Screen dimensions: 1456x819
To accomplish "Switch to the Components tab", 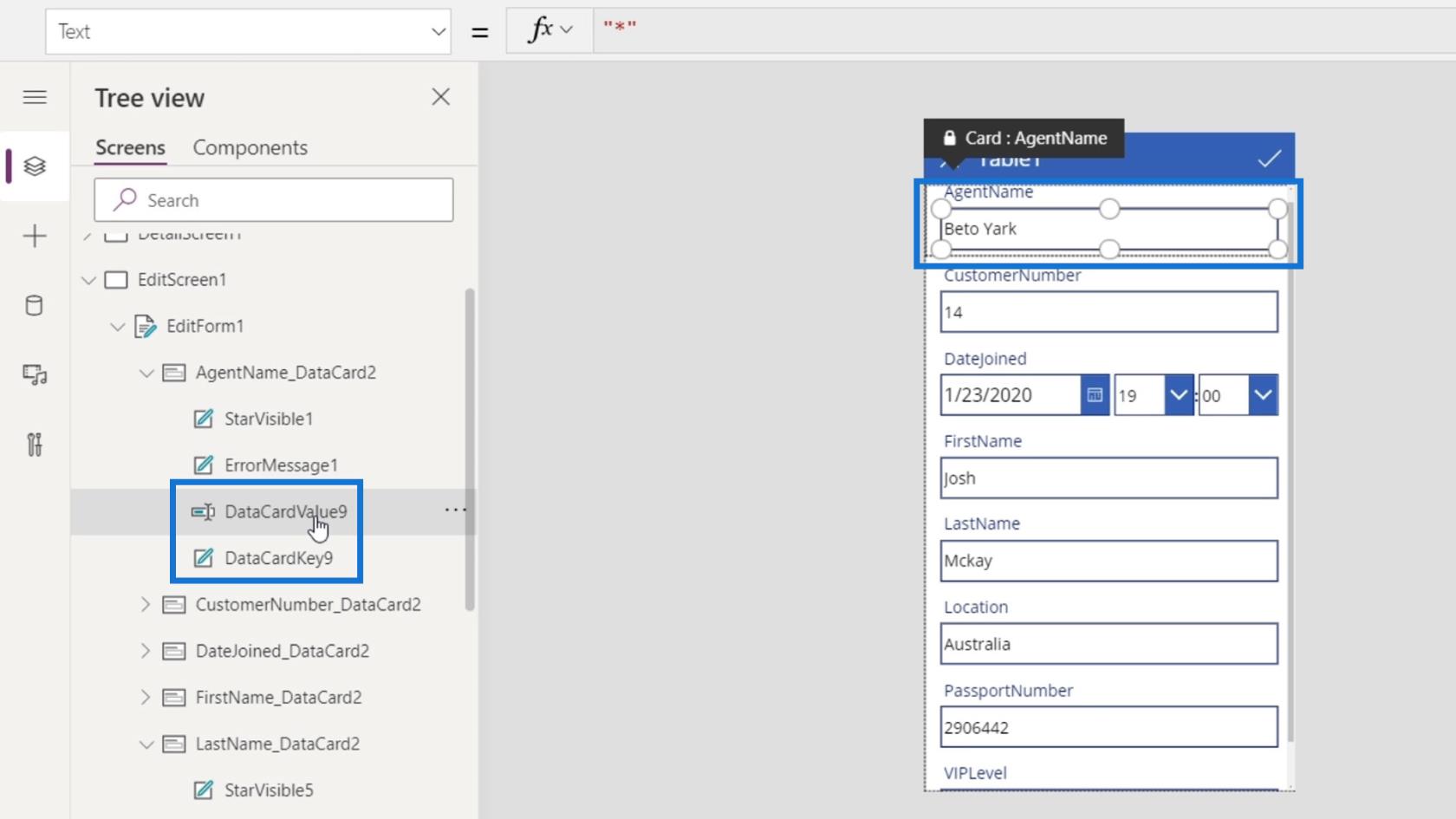I will [250, 147].
